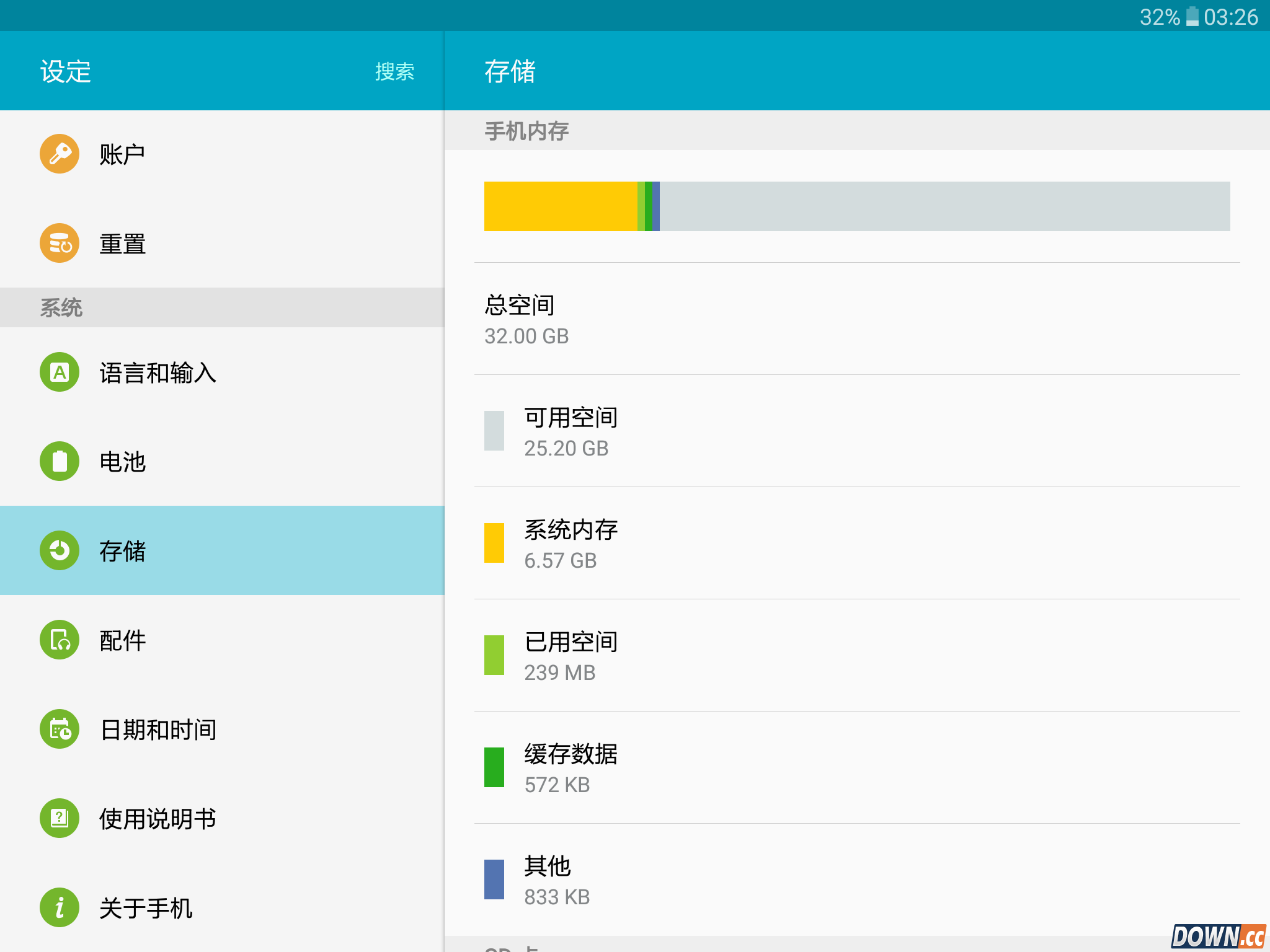
Task: Click the green Battery (电池) icon
Action: (x=60, y=461)
